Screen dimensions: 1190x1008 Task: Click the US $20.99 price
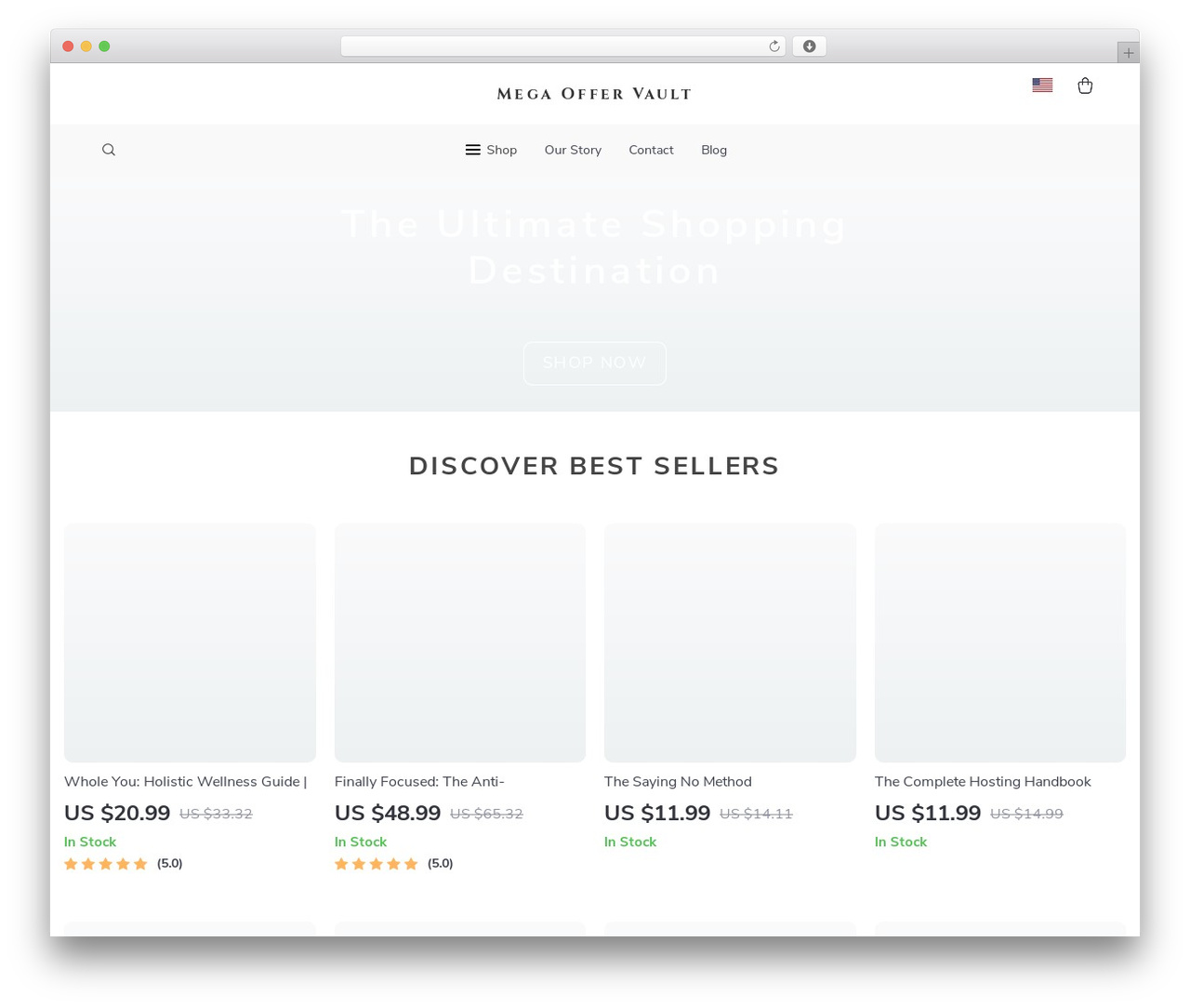coord(117,814)
